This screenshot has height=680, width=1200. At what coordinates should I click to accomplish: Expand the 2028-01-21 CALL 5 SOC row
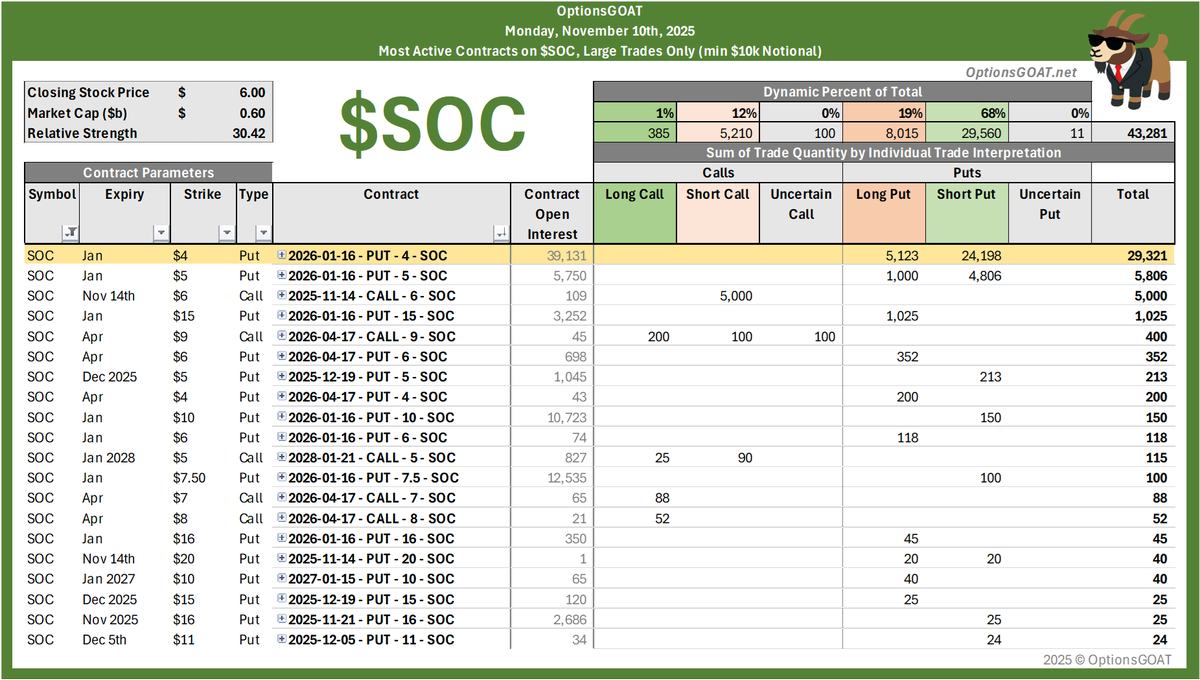(x=282, y=458)
